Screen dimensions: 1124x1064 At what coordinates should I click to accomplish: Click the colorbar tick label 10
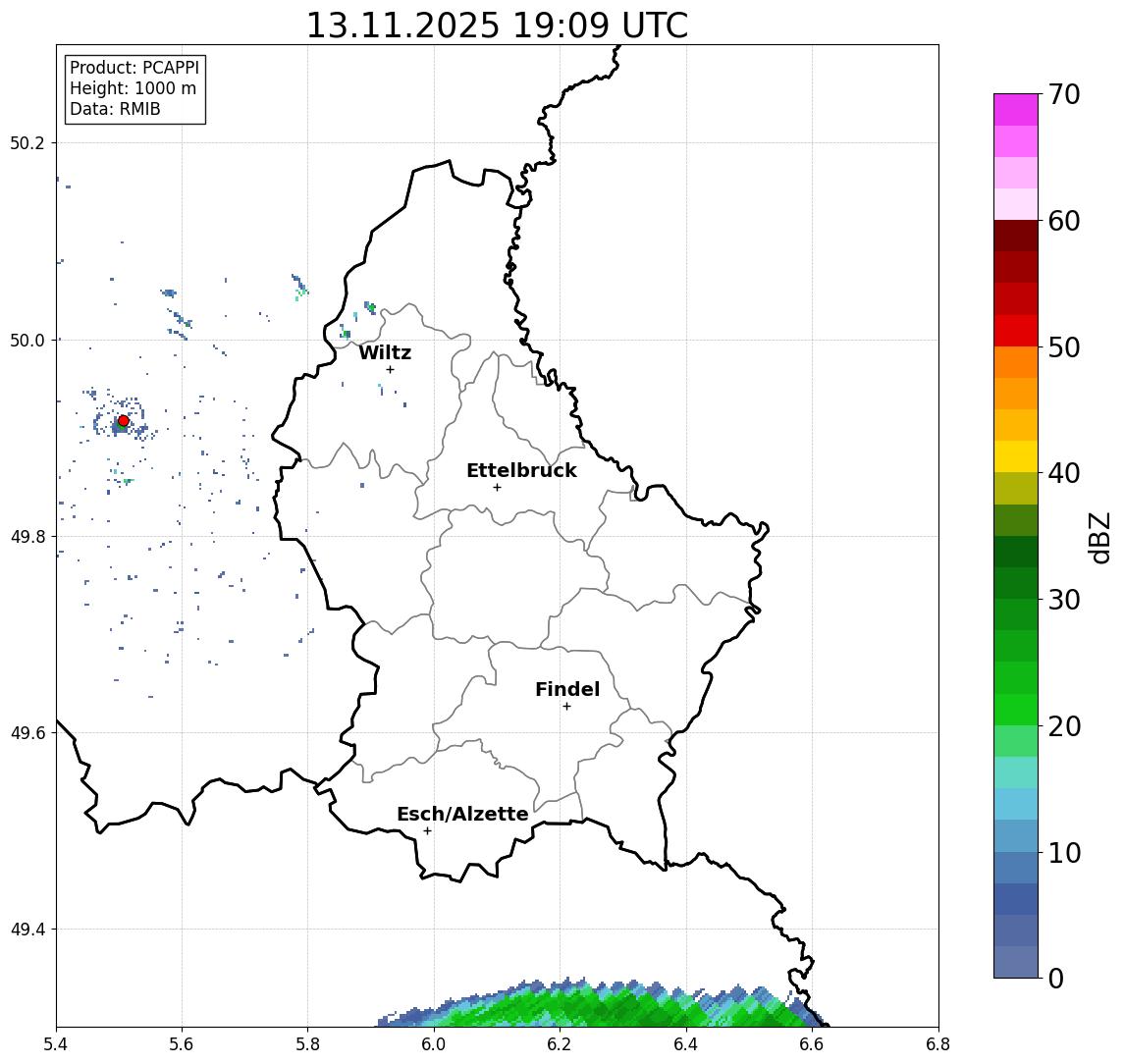[x=1064, y=853]
